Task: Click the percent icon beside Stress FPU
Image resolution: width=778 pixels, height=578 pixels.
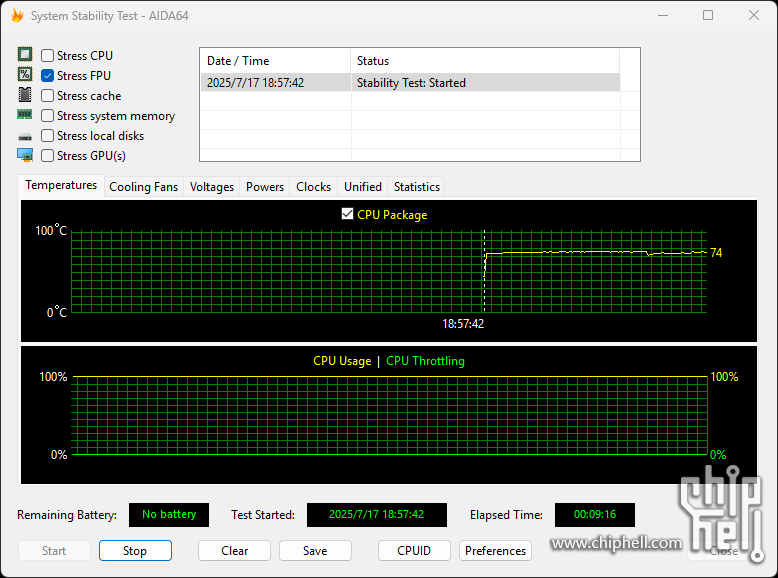Action: click(x=25, y=74)
